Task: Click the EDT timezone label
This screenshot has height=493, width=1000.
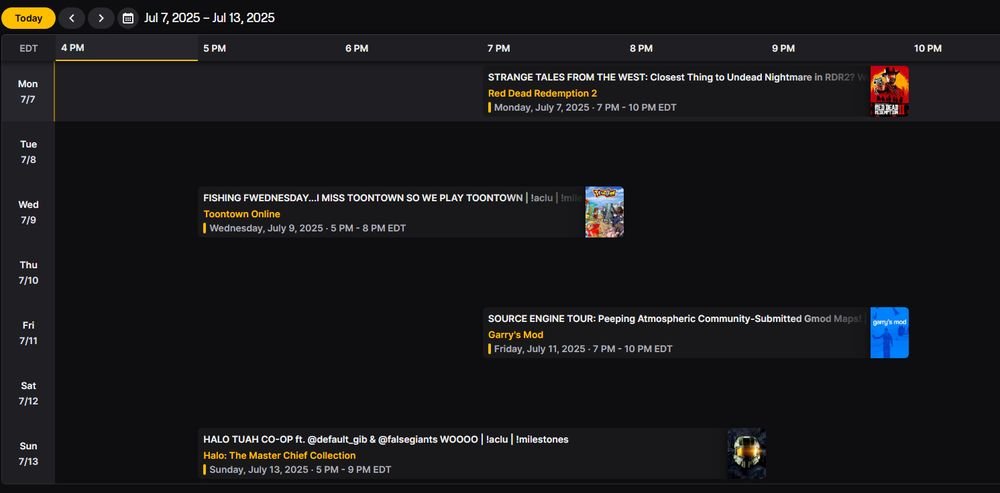Action: (x=29, y=48)
